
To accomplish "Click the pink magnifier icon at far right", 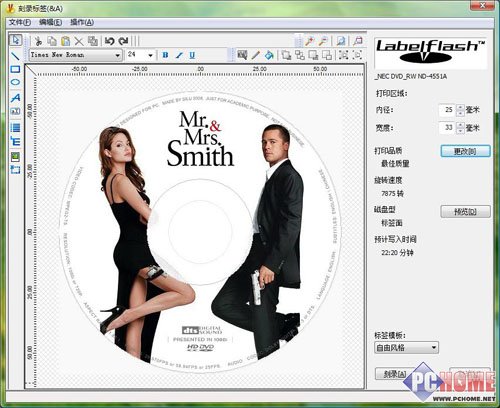I will pos(358,41).
